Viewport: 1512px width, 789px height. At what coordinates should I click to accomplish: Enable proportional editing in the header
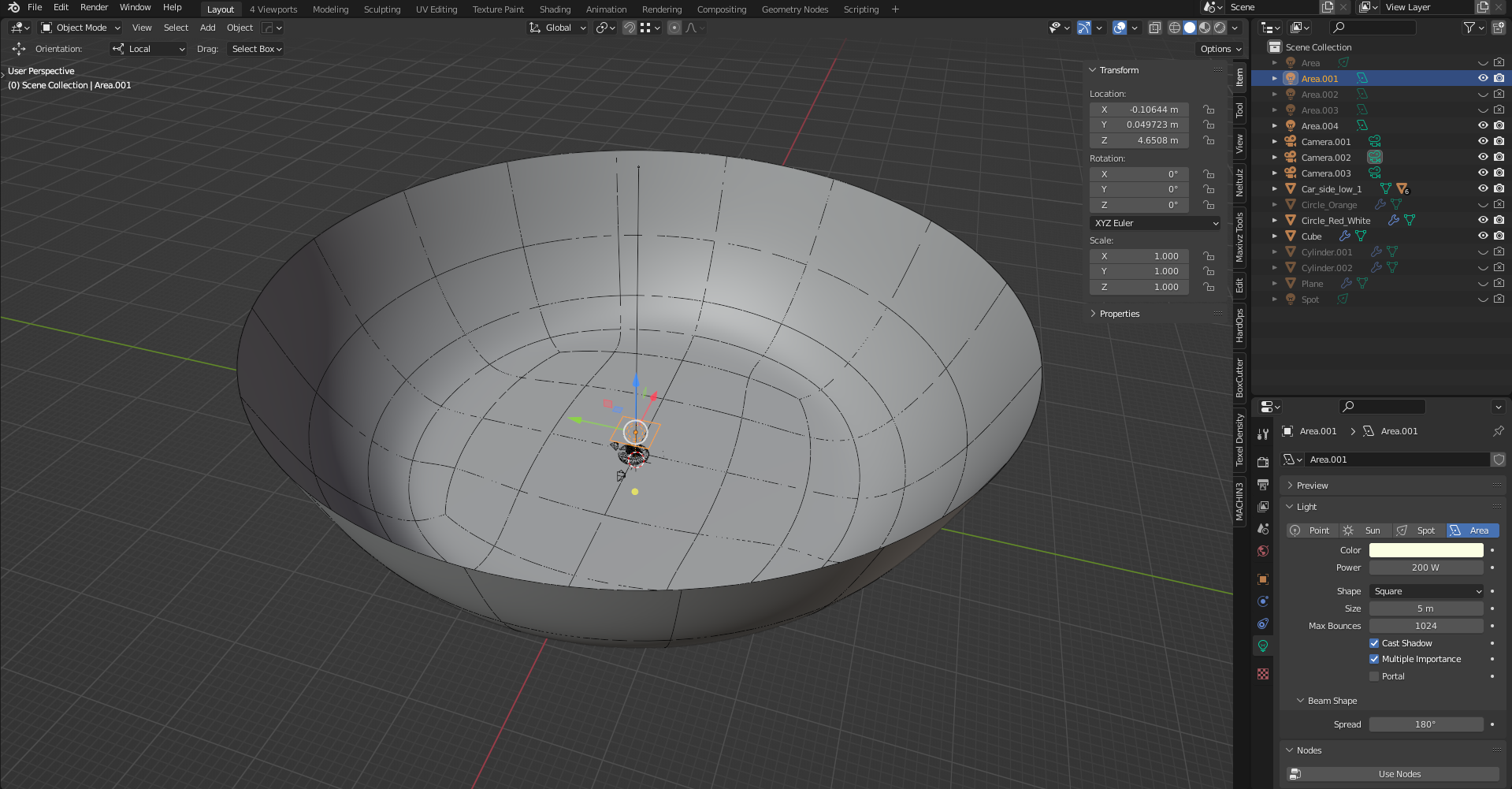coord(674,28)
